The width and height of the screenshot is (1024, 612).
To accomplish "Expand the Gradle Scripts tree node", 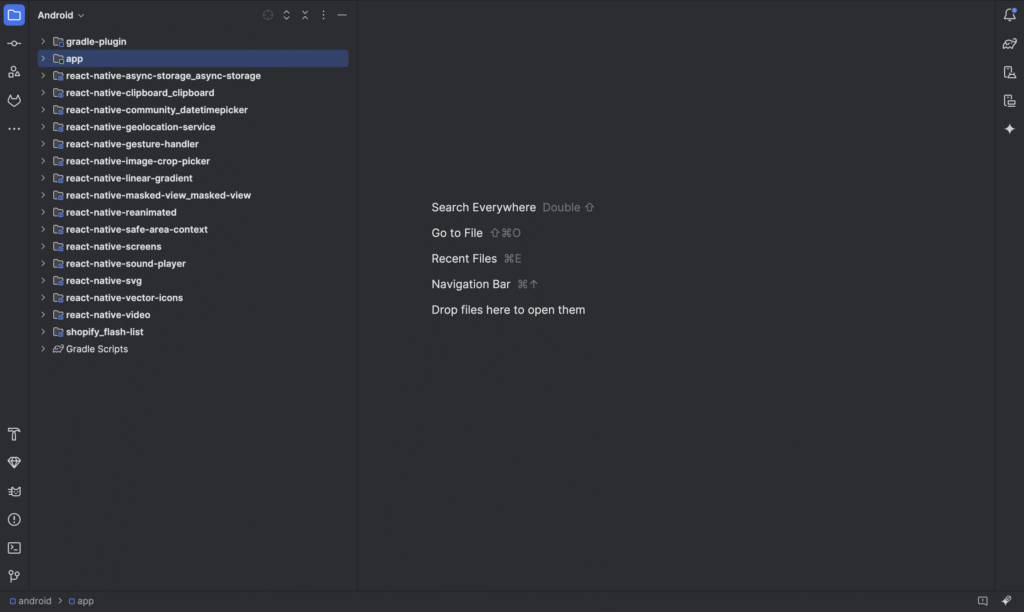I will point(43,349).
